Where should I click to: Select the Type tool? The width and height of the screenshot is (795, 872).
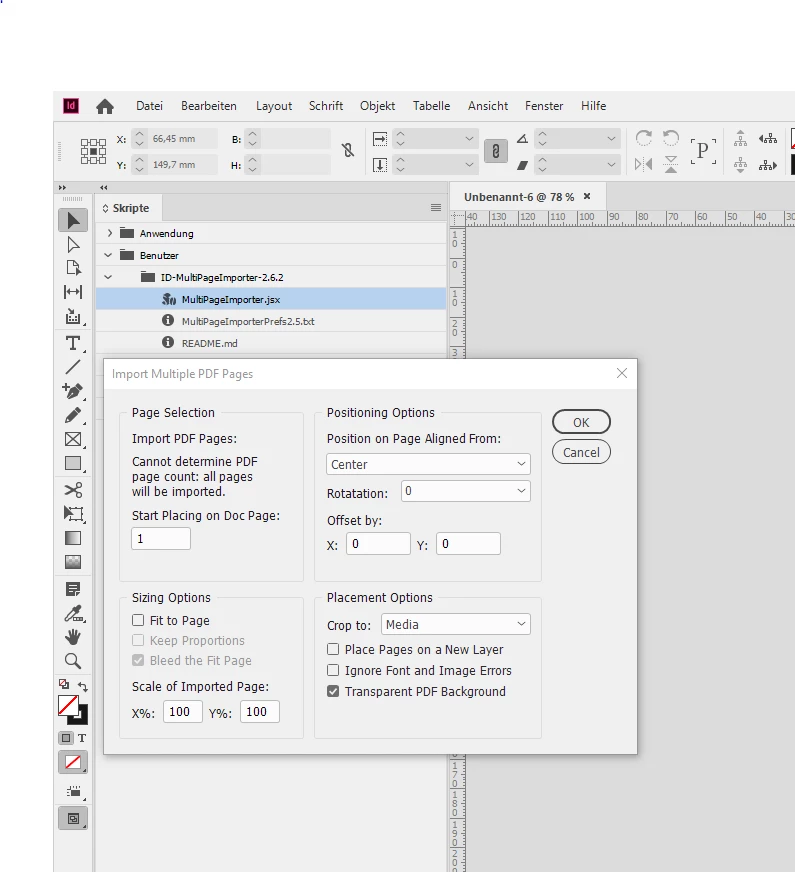click(73, 343)
